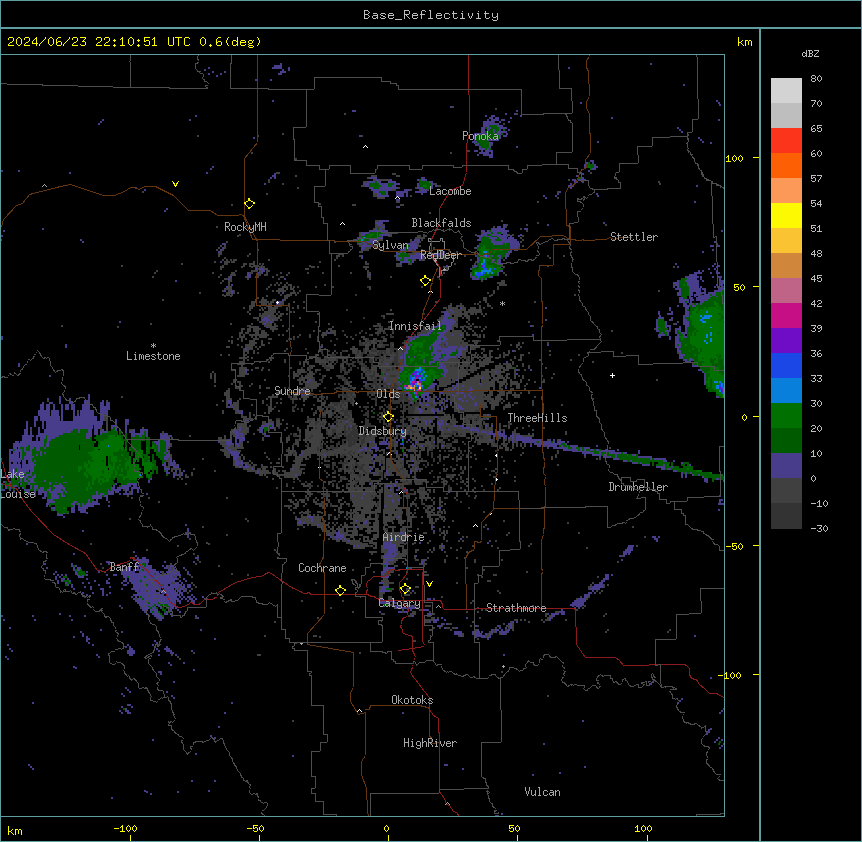The height and width of the screenshot is (842, 862).
Task: Click the Cochrane label
Action: (322, 568)
